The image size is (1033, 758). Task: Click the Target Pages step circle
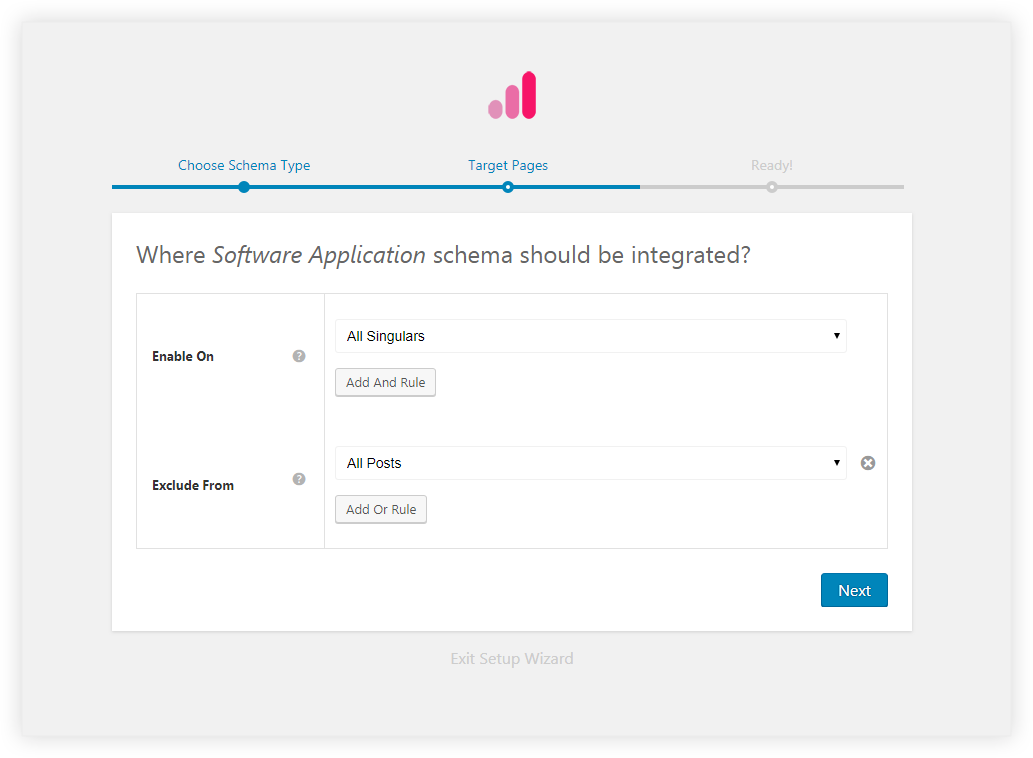508,187
